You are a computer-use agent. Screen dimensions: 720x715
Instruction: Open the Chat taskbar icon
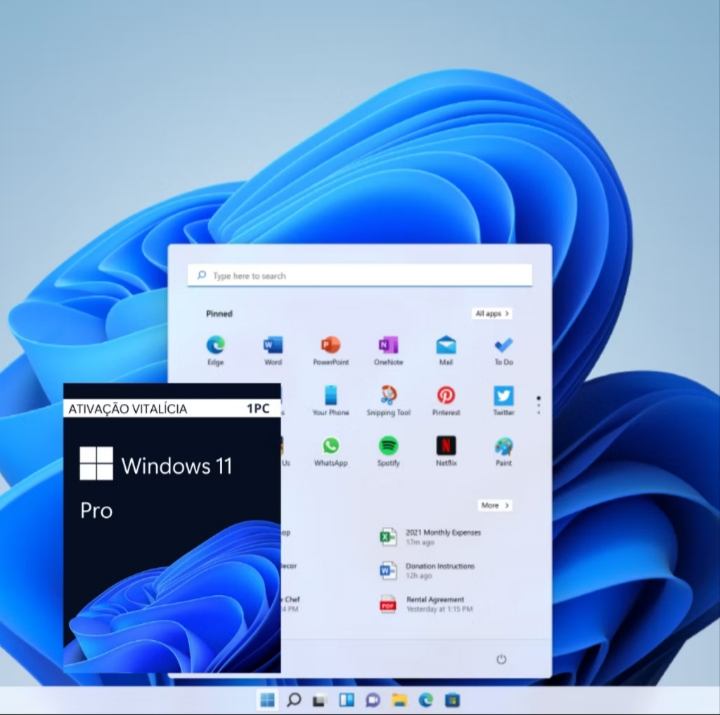click(x=373, y=700)
